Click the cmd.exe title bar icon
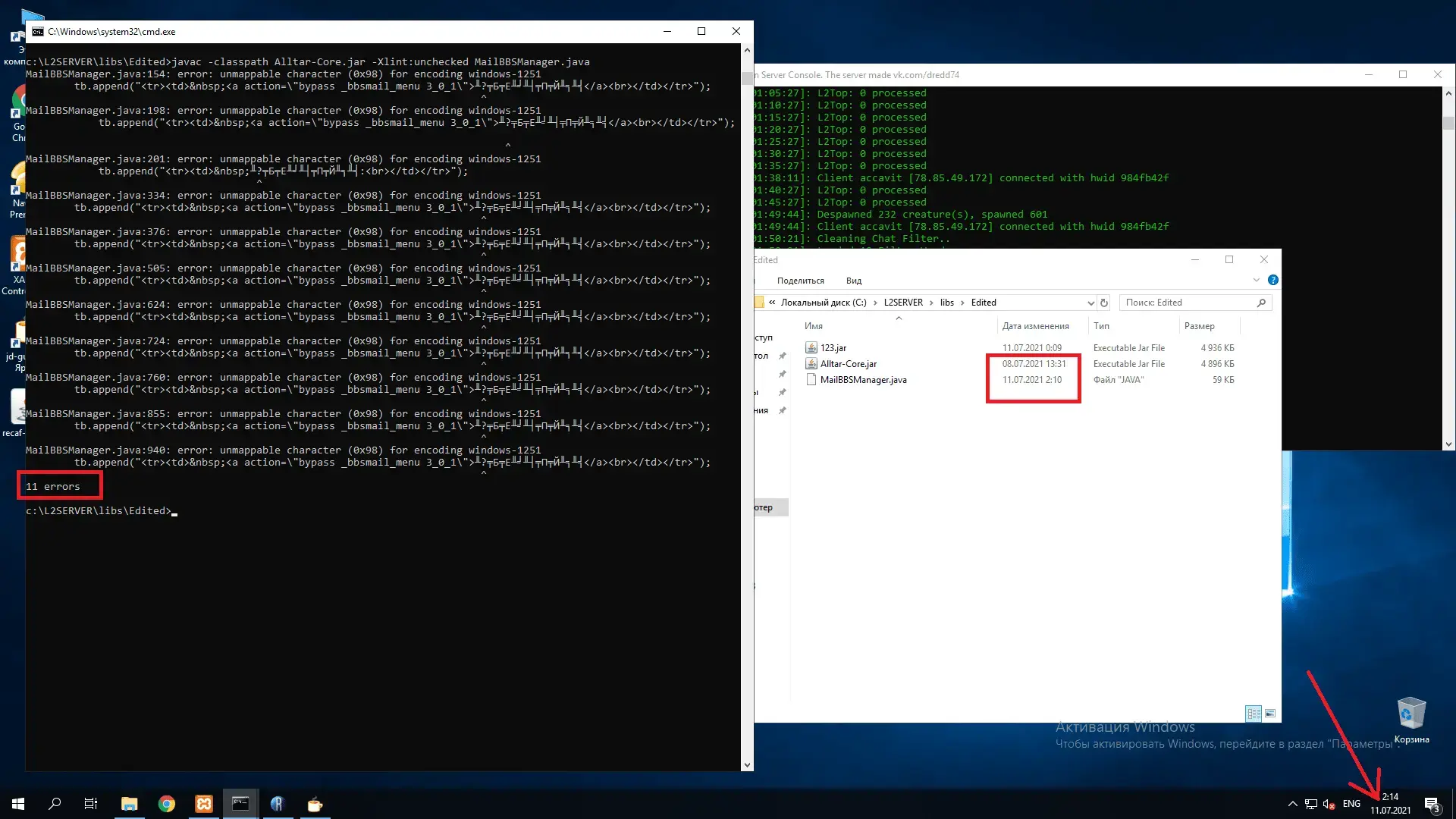 tap(38, 32)
